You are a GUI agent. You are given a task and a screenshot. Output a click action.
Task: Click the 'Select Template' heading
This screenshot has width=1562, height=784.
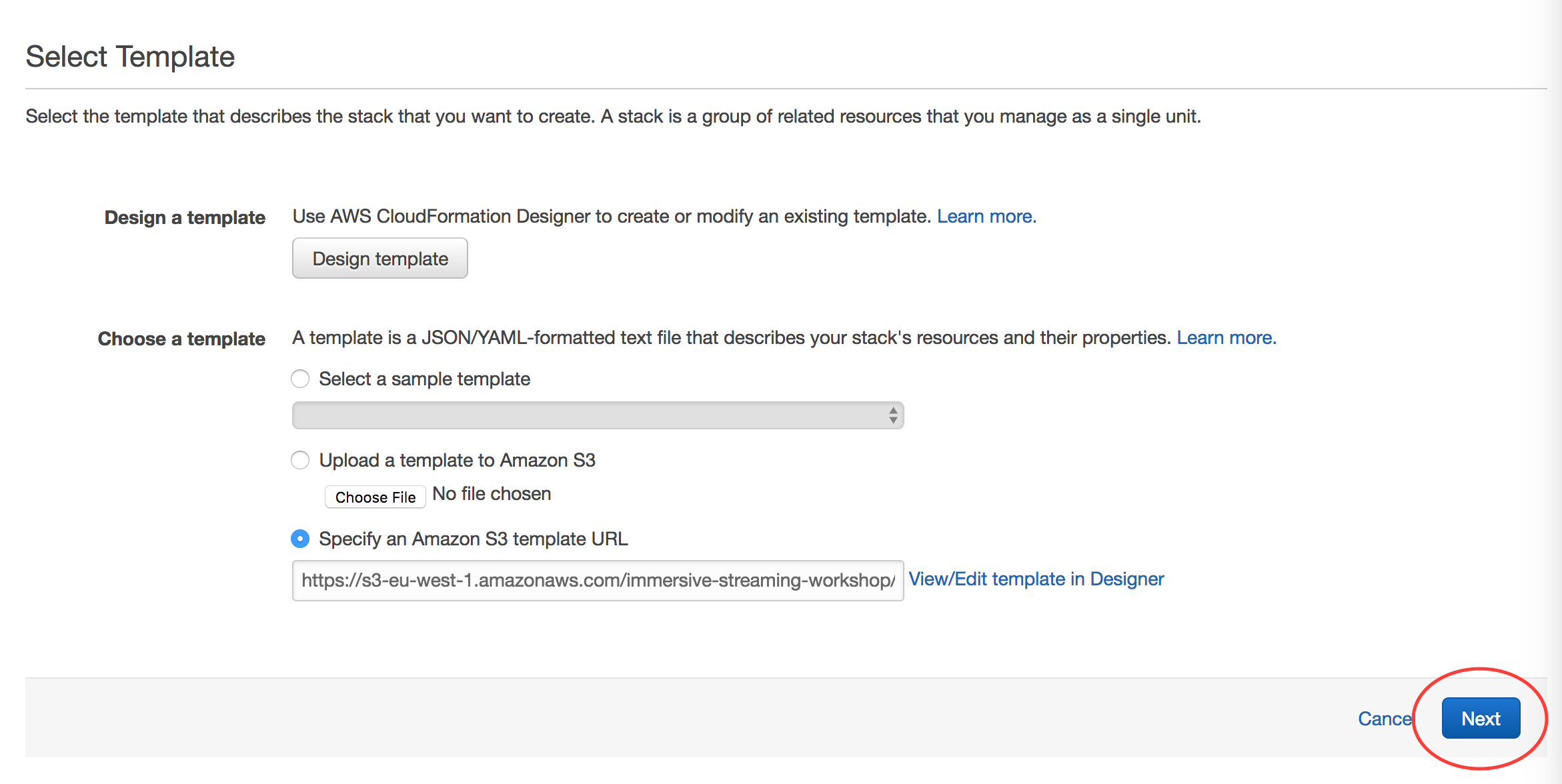(130, 57)
